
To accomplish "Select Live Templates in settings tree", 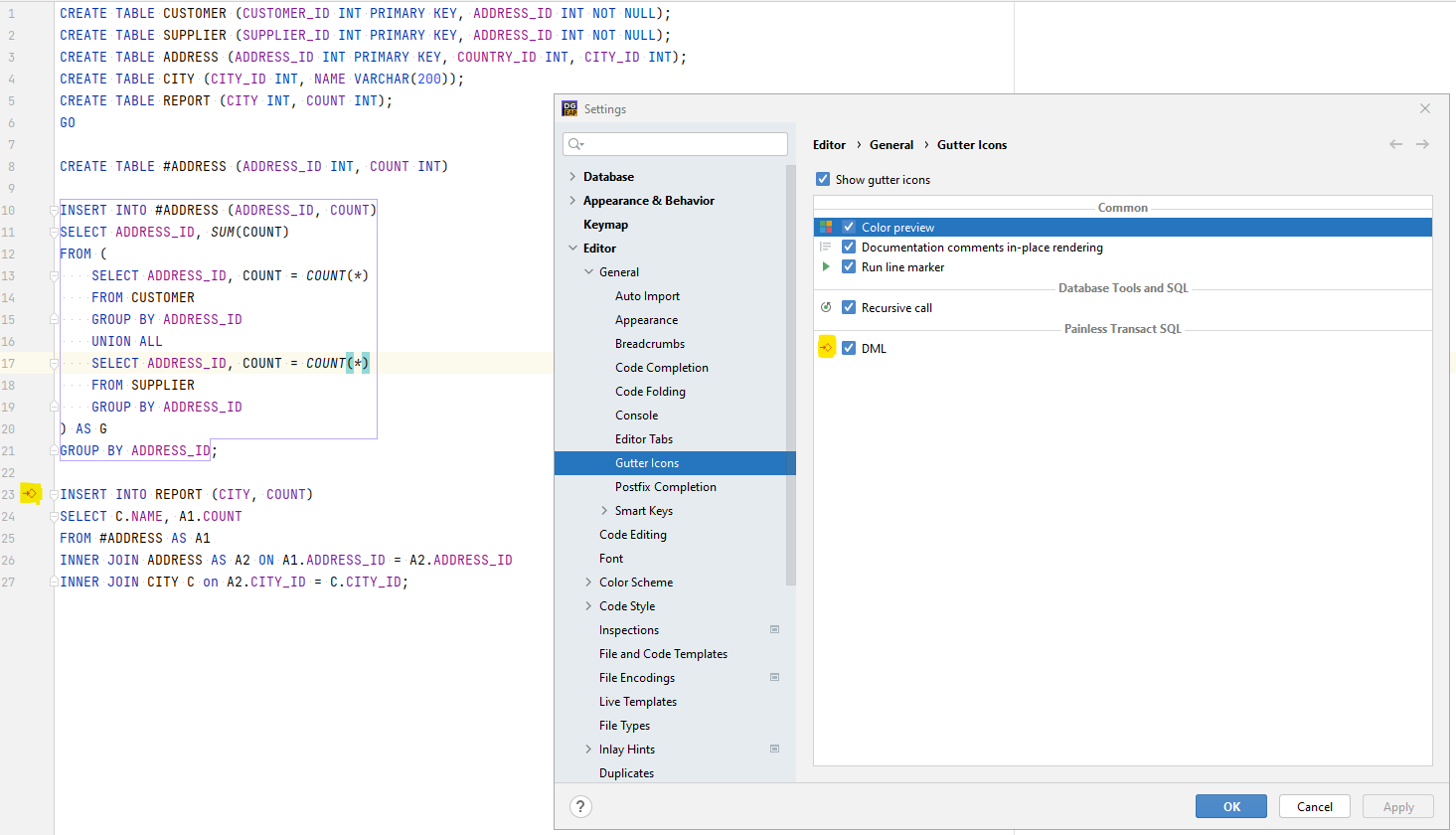I will tap(638, 701).
